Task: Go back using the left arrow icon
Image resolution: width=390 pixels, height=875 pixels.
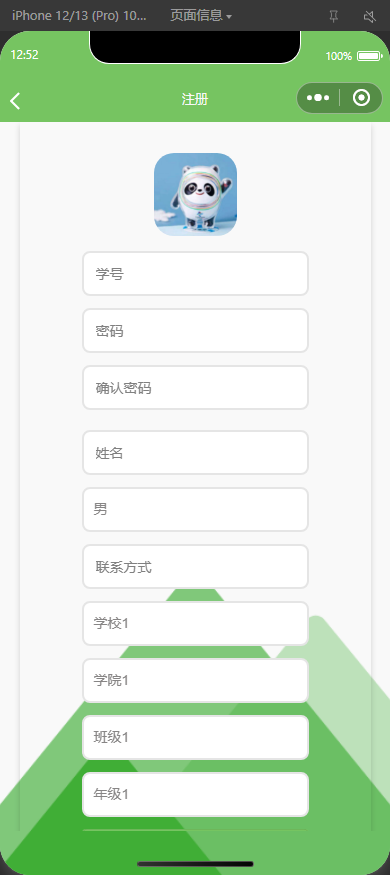Action: coord(15,100)
